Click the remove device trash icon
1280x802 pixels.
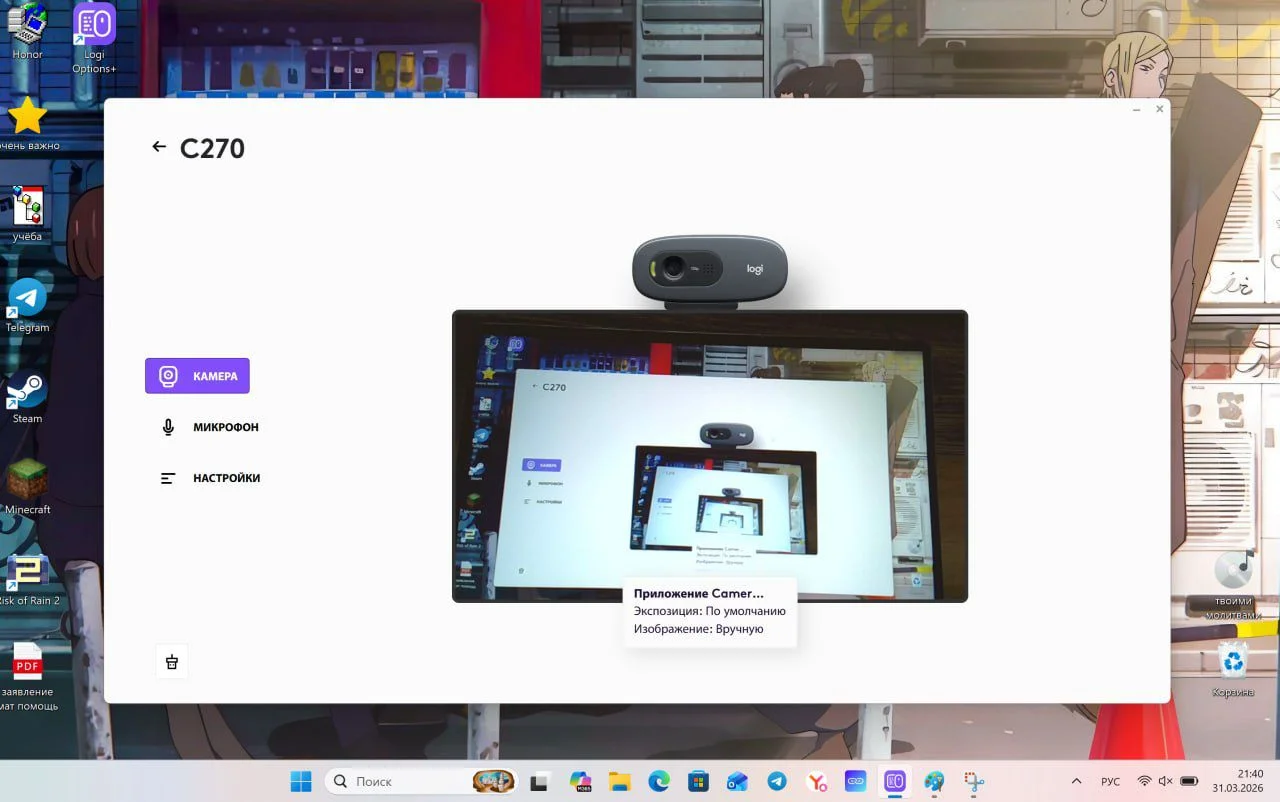pyautogui.click(x=172, y=662)
